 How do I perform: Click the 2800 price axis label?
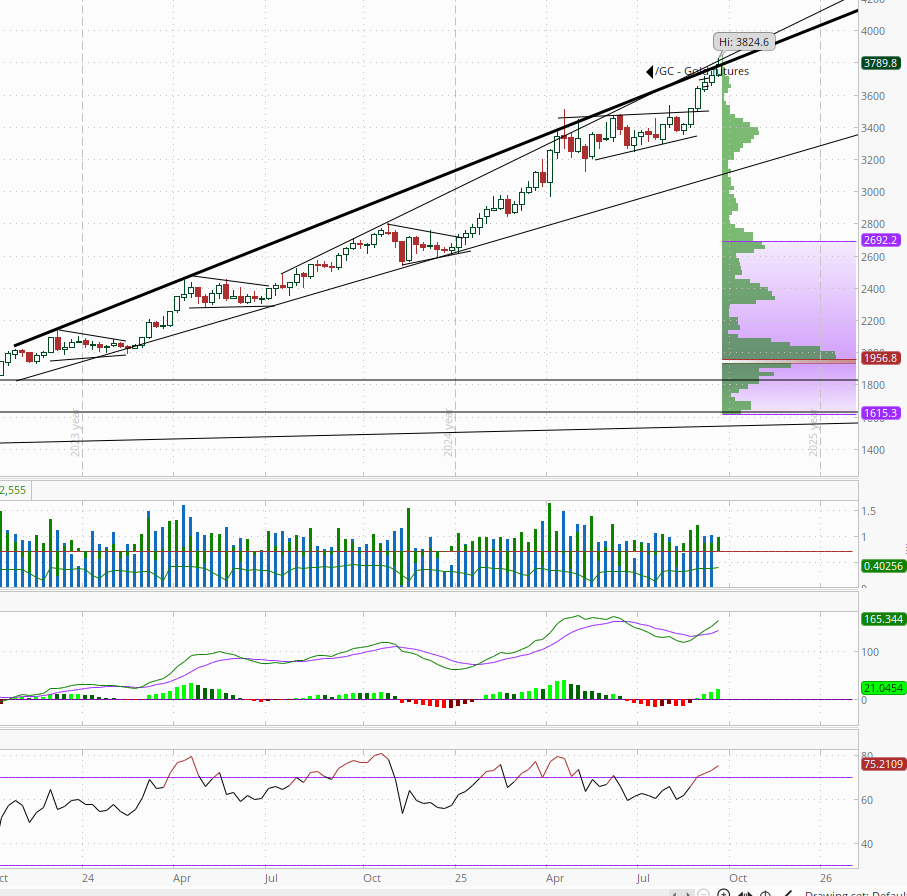click(873, 224)
